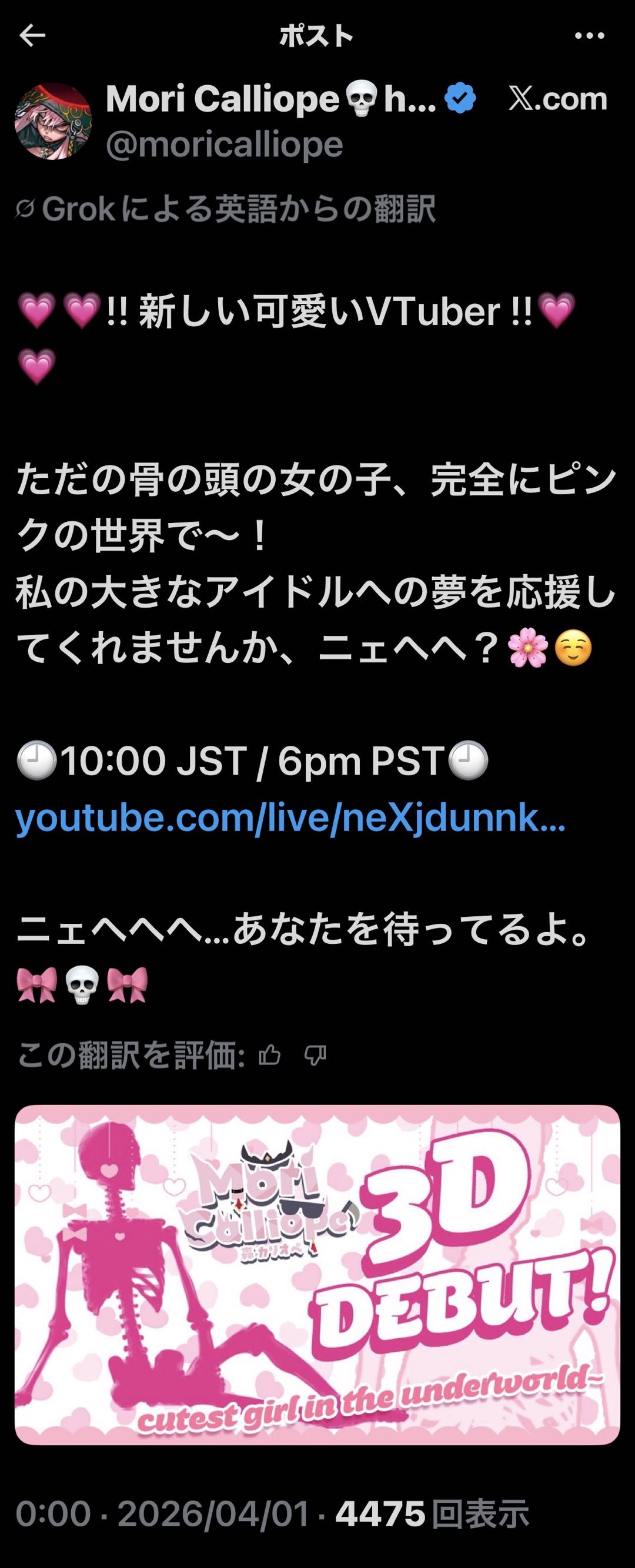Click the Mori Calliope display name
Screen dimensions: 635x1568
click(271, 99)
